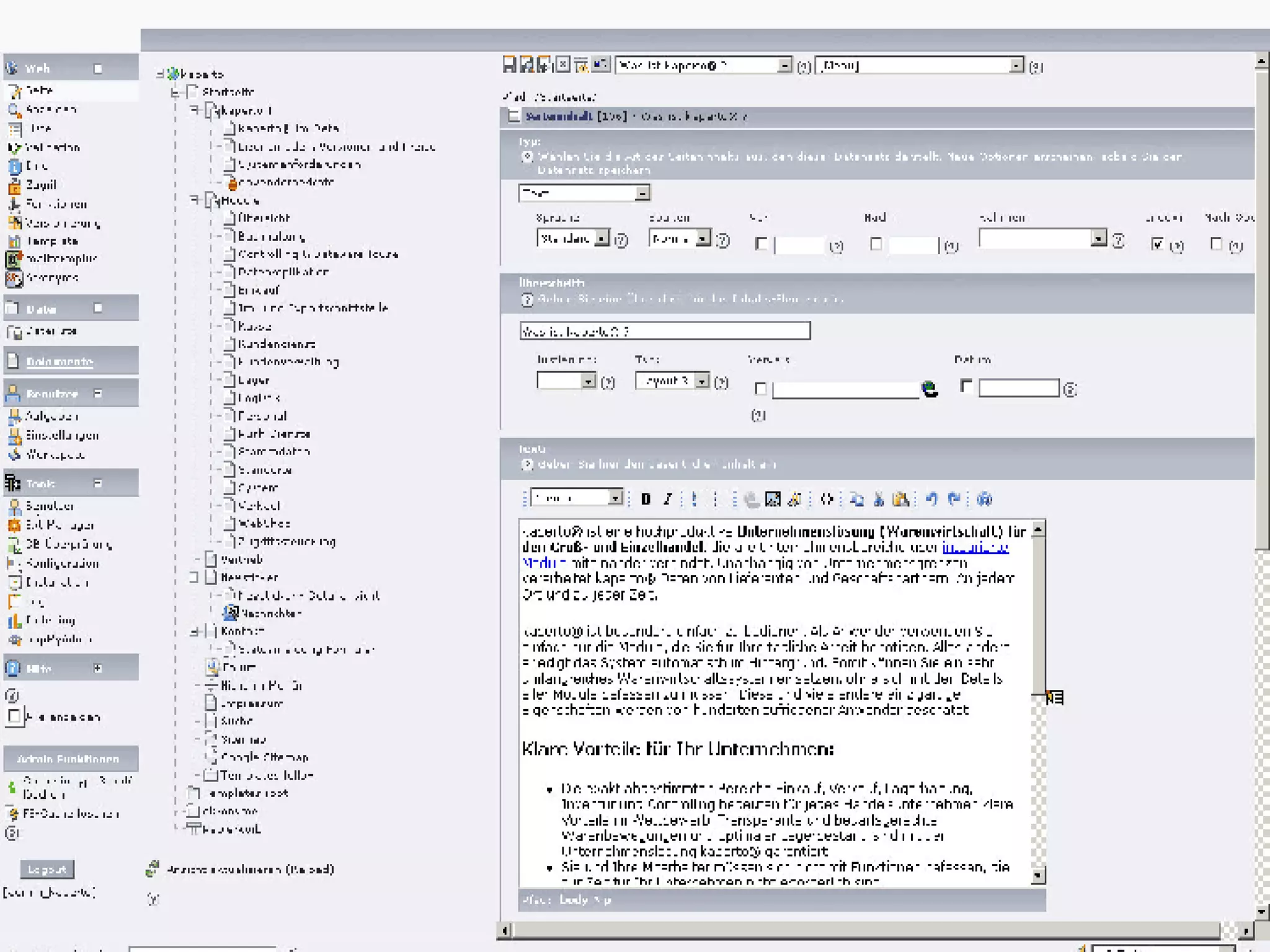Click the Ansicht aktualisieren (Reload) link
The image size is (1270, 952).
(251, 869)
